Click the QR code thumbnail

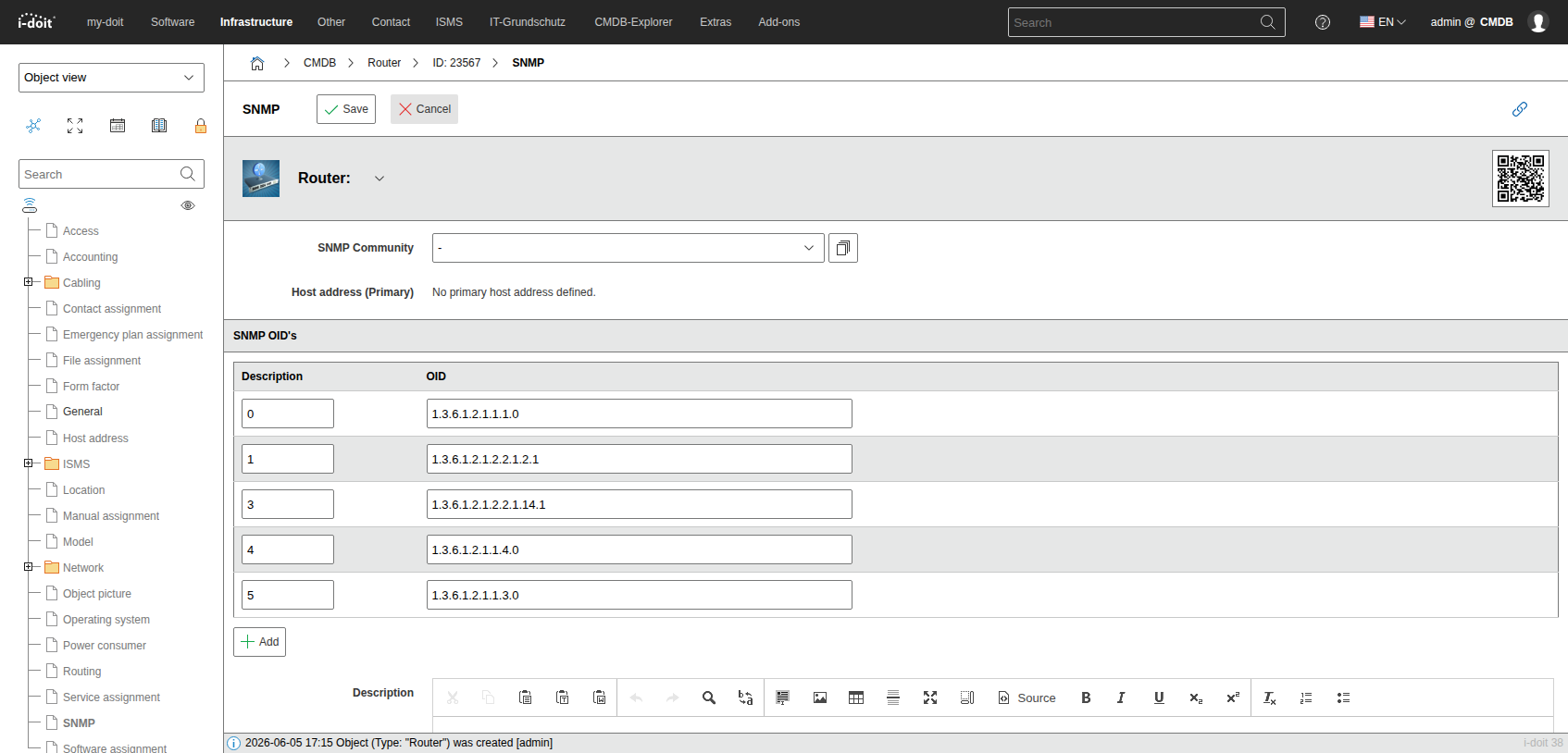pyautogui.click(x=1521, y=179)
